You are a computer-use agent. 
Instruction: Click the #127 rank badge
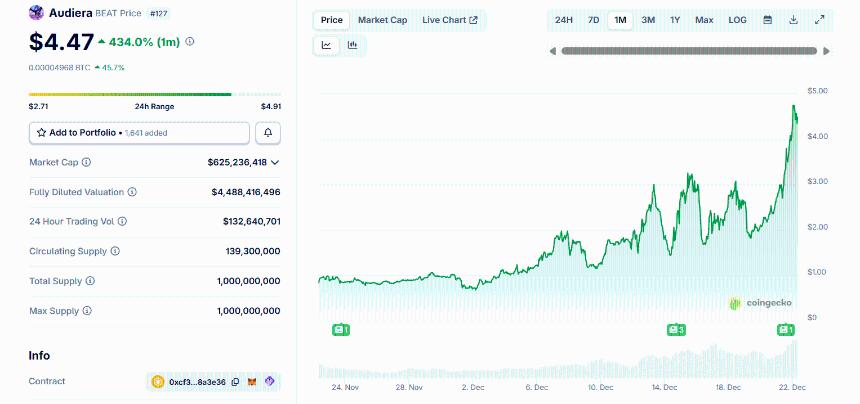[x=159, y=13]
